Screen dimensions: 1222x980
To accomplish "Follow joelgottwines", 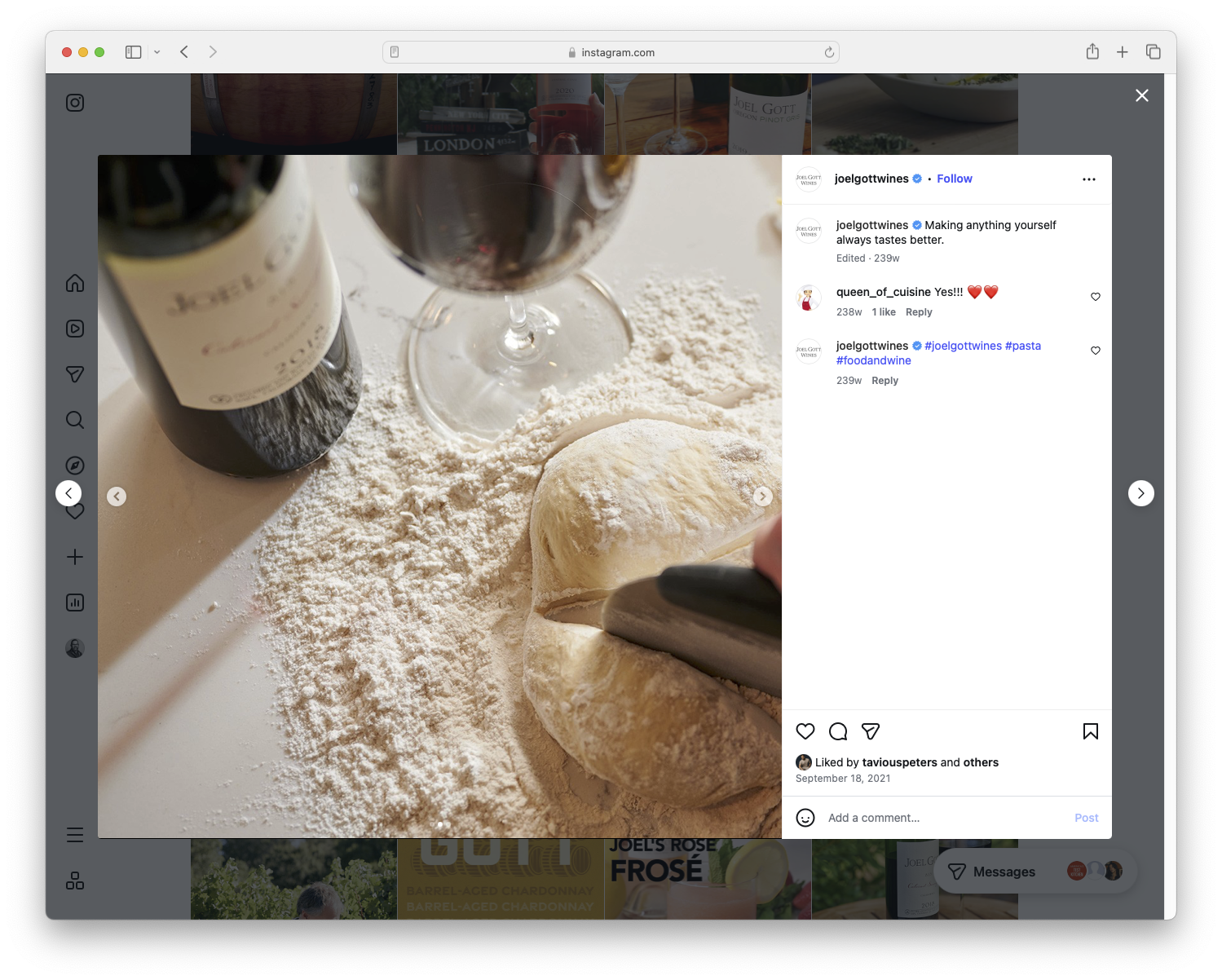I will [x=955, y=179].
